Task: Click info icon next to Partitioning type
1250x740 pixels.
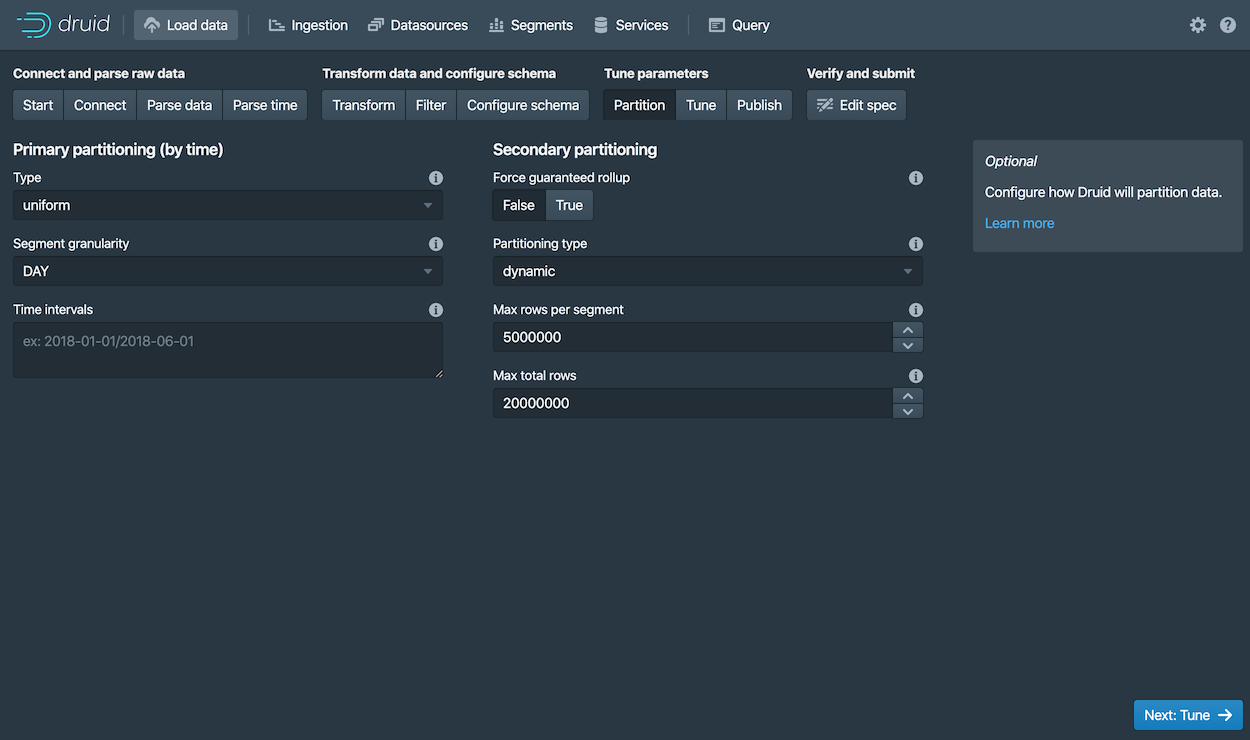Action: (x=915, y=244)
